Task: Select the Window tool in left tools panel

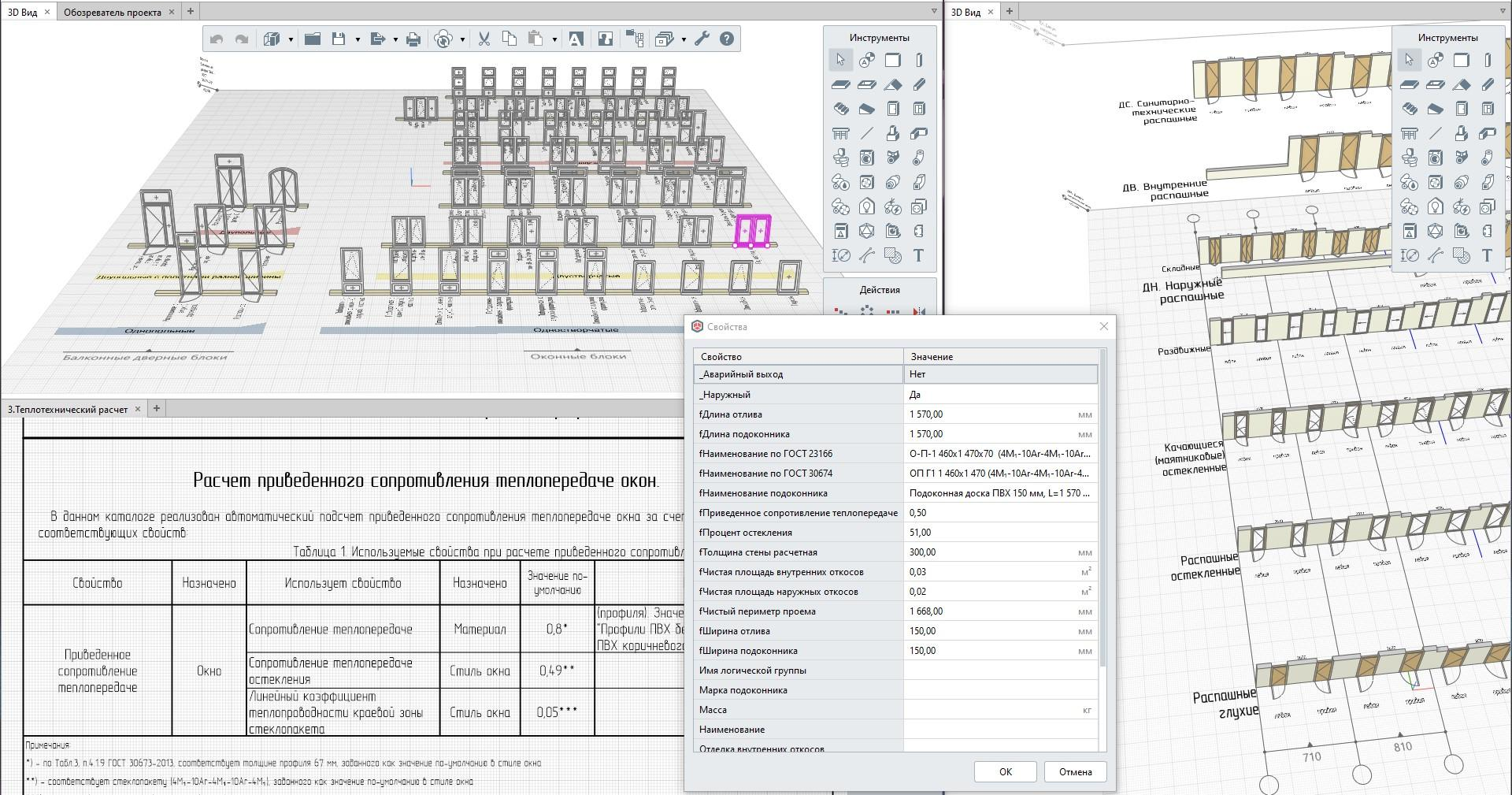Action: coord(918,109)
